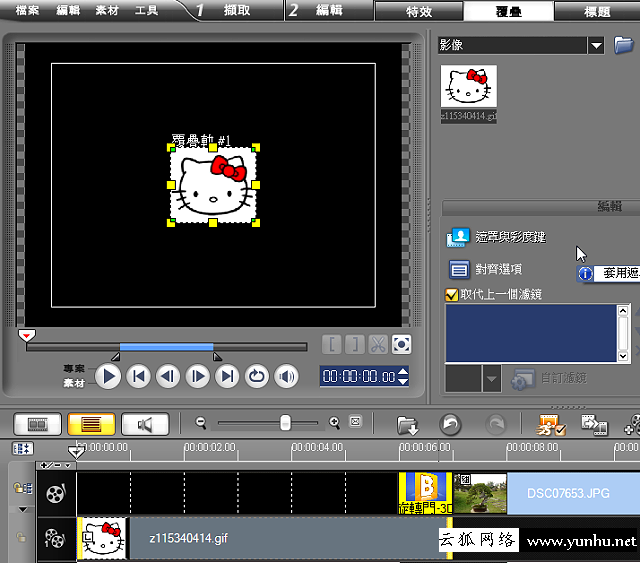The width and height of the screenshot is (640, 563).
Task: Click the mark-in bracket button
Action: pyautogui.click(x=332, y=345)
